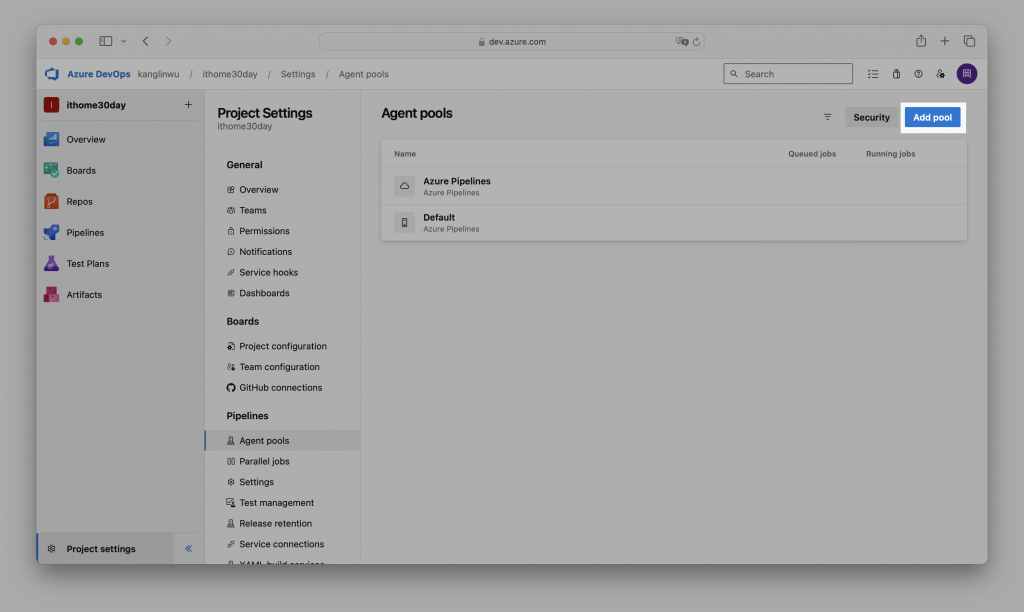Select Agent pools in the Pipelines section
1024x612 pixels.
click(282, 440)
